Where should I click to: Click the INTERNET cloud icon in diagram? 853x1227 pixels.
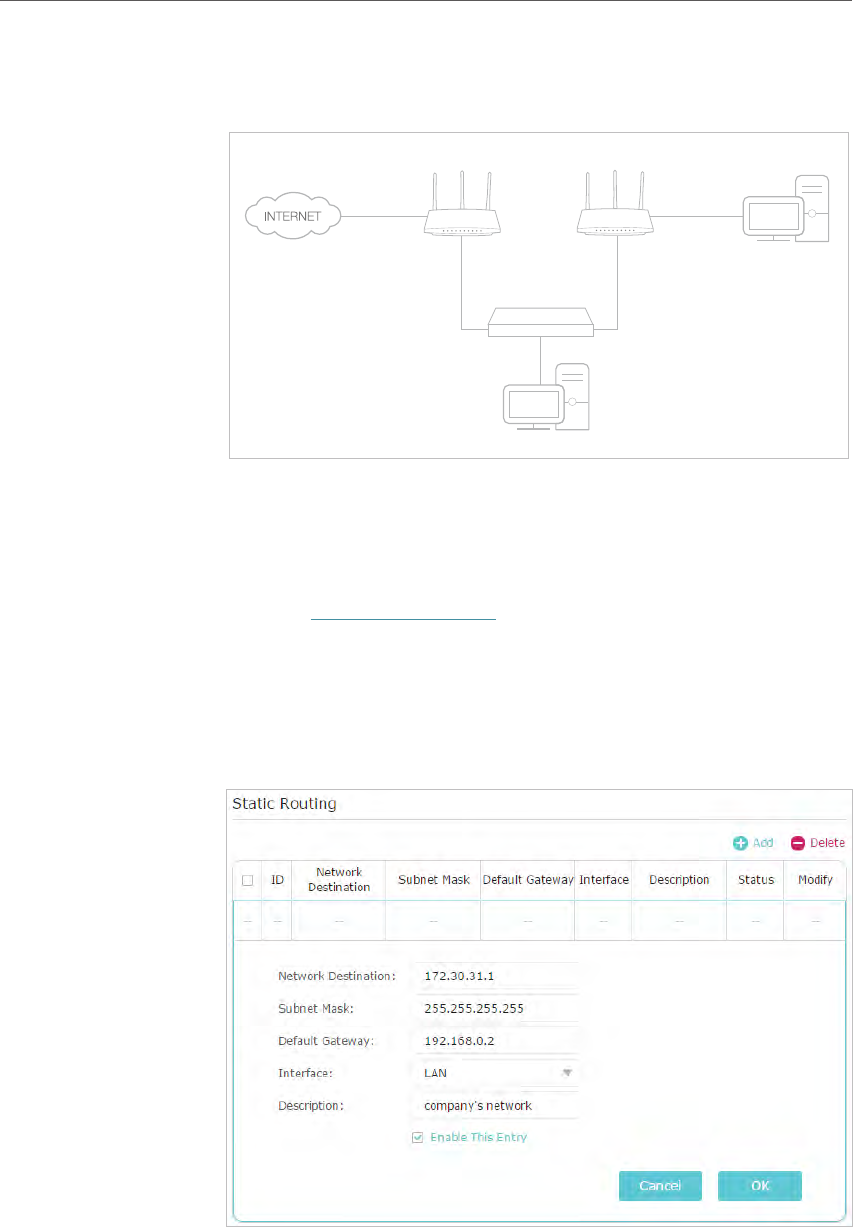pyautogui.click(x=293, y=215)
